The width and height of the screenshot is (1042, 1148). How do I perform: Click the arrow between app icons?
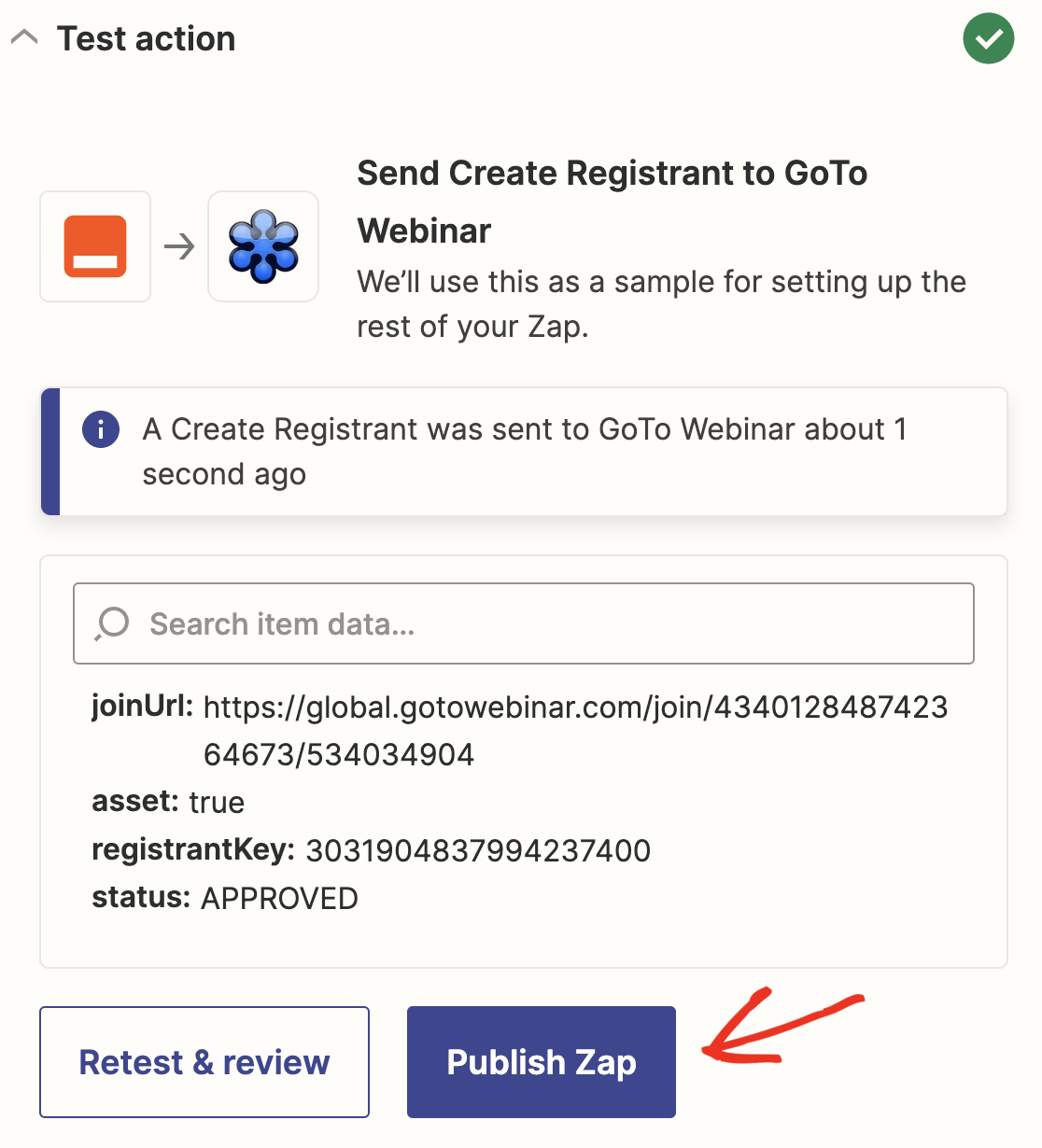pyautogui.click(x=179, y=246)
